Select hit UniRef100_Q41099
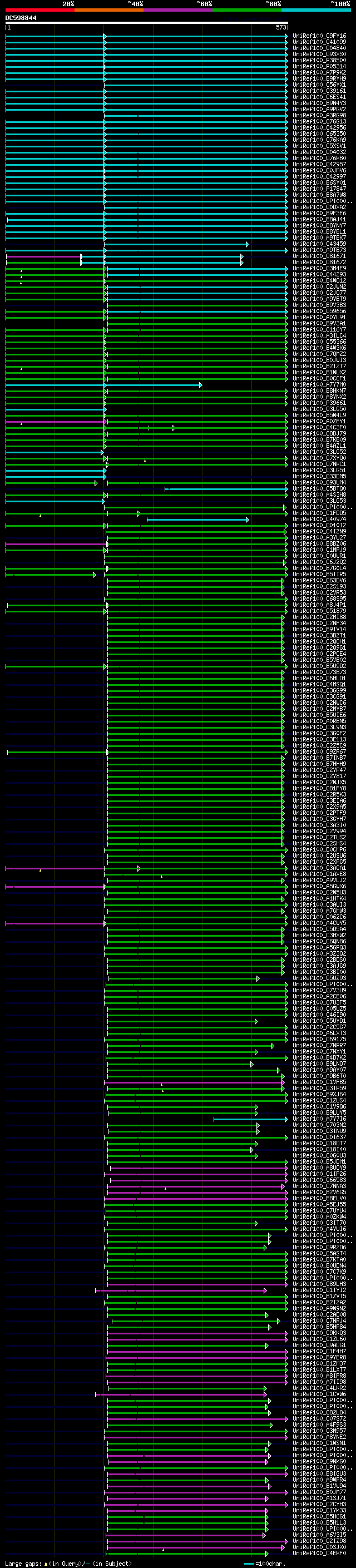Viewport: 356px width, 1568px height. 319,42
